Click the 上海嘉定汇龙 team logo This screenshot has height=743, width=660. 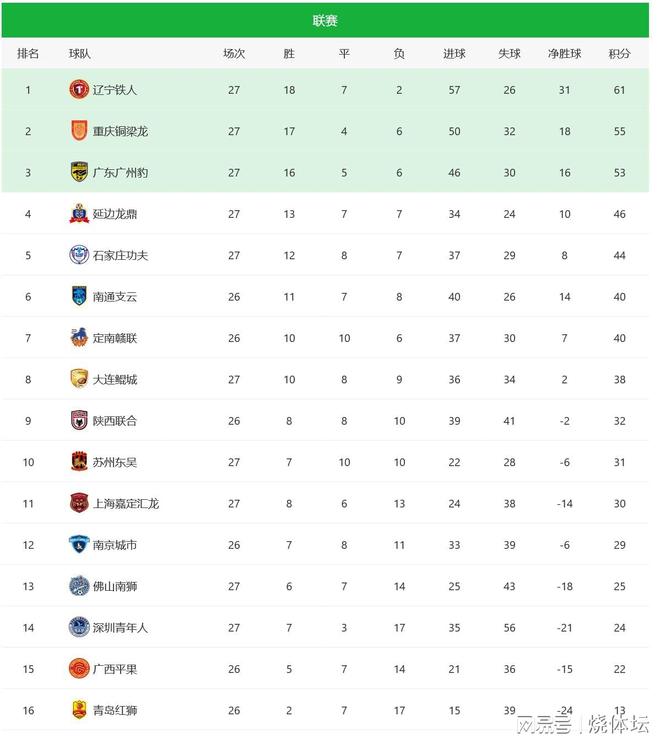click(x=78, y=503)
